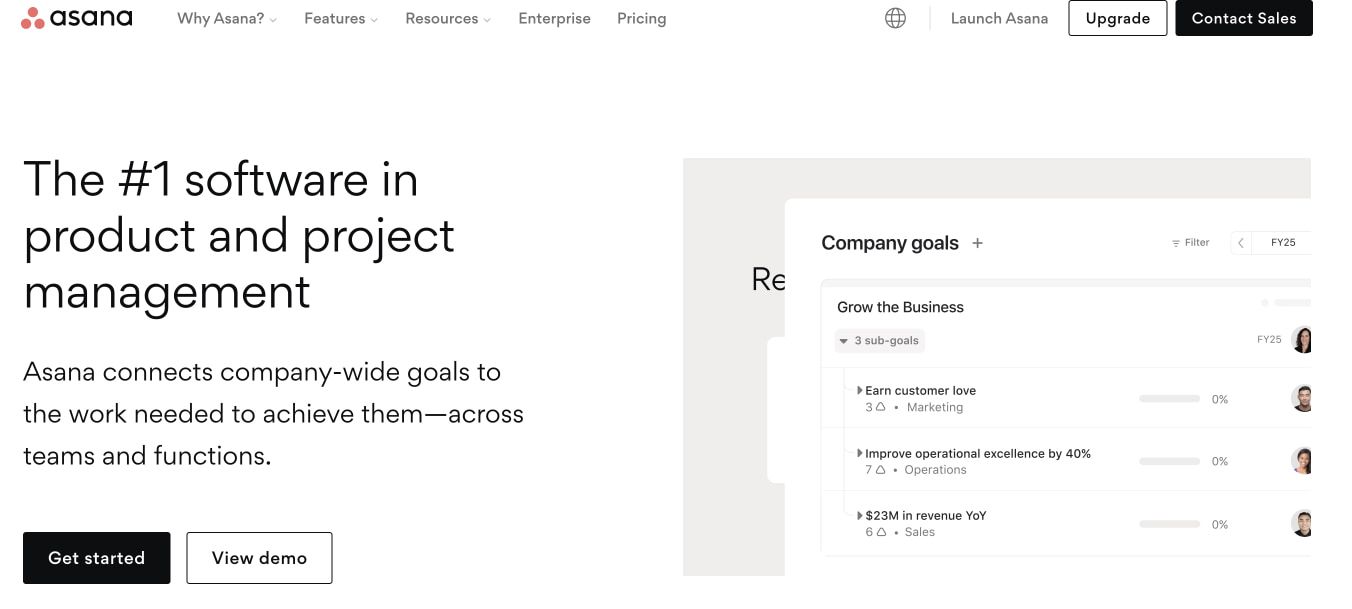
Task: Click the left chevron beside FY25
Action: click(x=1240, y=242)
